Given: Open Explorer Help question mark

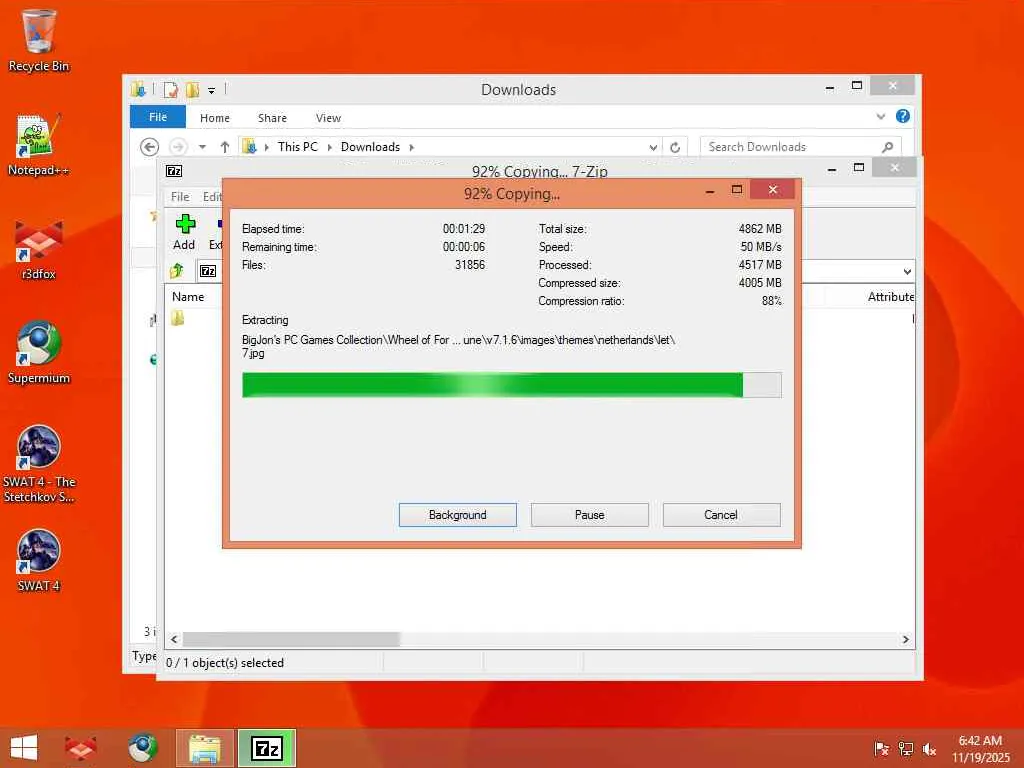Looking at the screenshot, I should [x=903, y=116].
